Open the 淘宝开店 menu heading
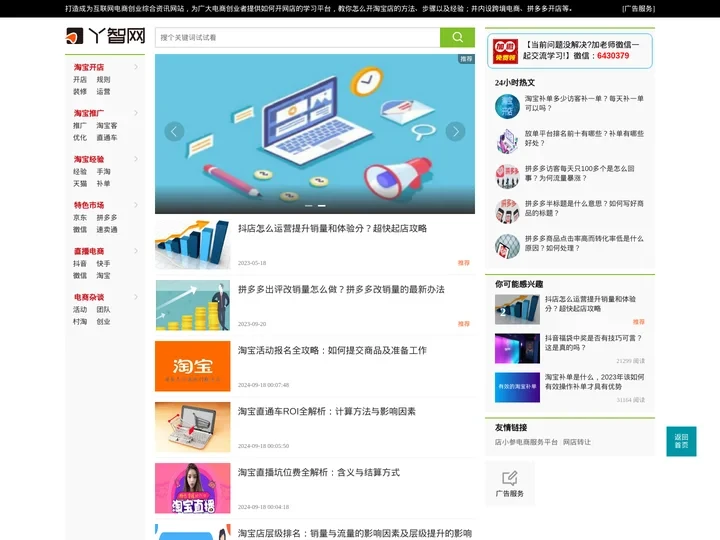 pos(89,67)
